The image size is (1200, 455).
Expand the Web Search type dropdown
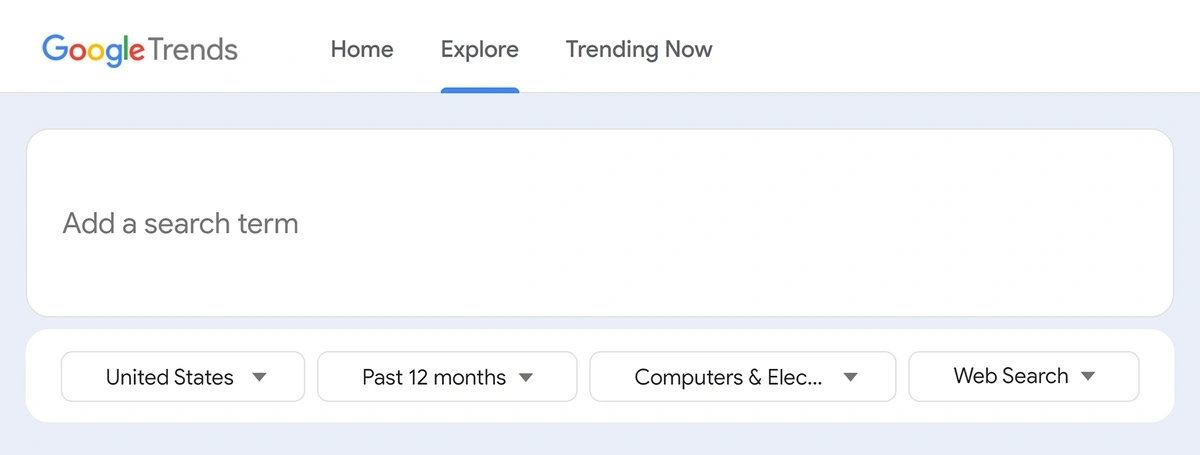[x=1024, y=376]
